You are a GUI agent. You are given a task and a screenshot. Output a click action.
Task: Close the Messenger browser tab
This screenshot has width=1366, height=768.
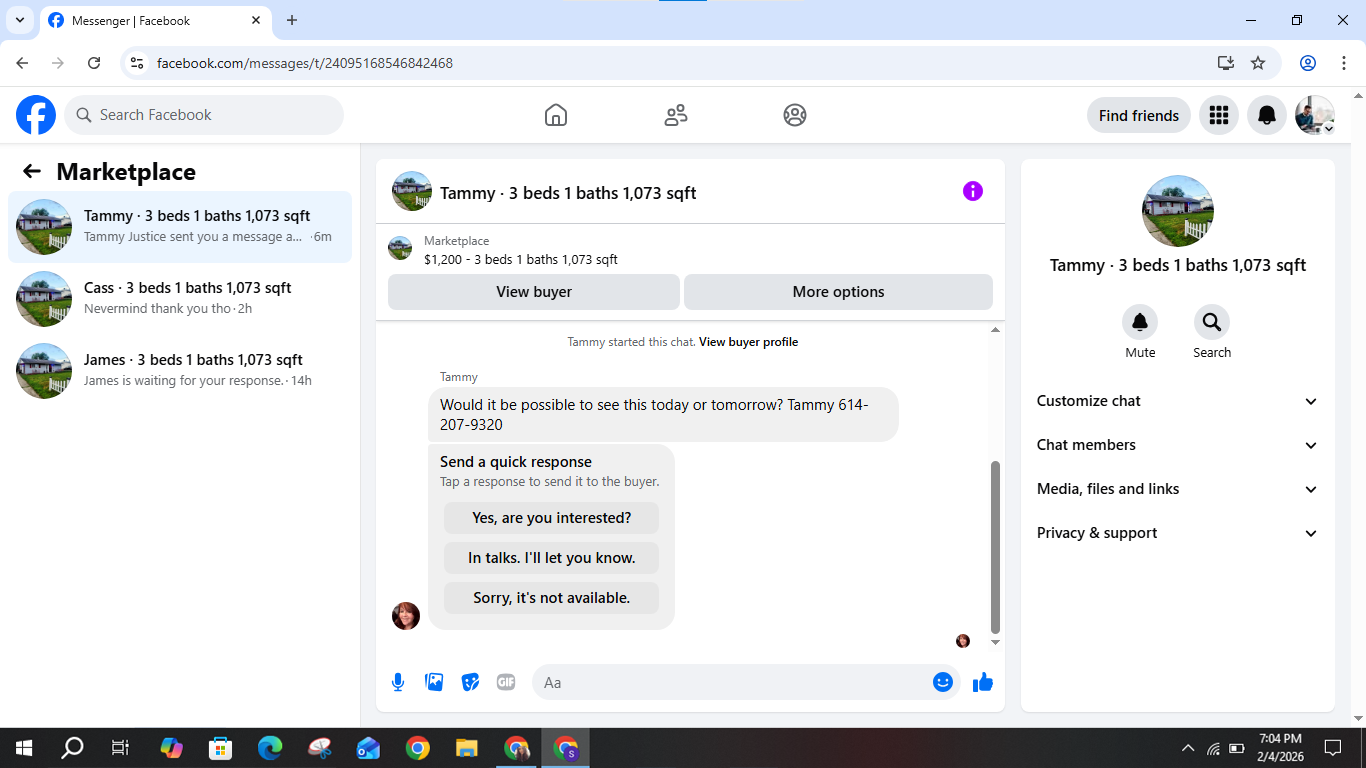(256, 20)
